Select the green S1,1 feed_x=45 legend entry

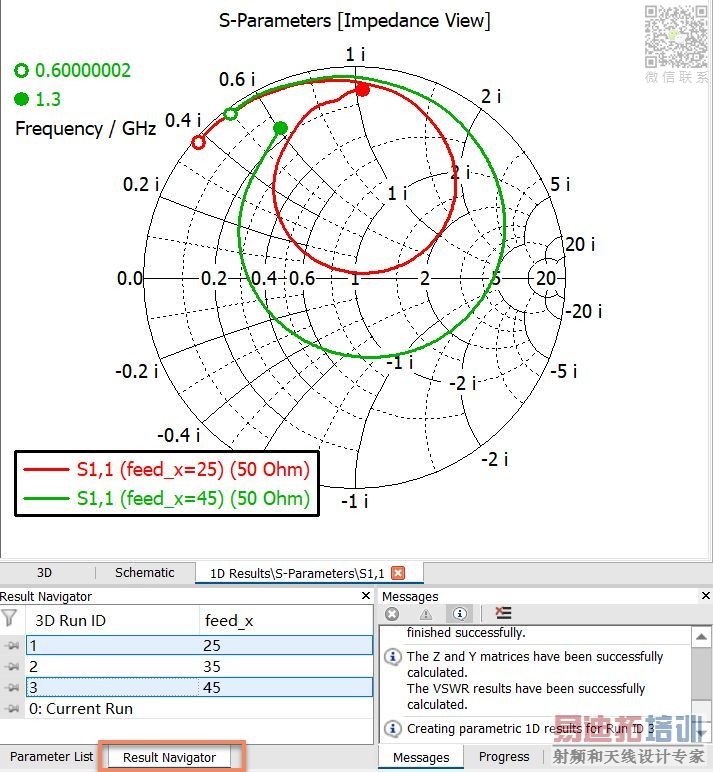(166, 498)
